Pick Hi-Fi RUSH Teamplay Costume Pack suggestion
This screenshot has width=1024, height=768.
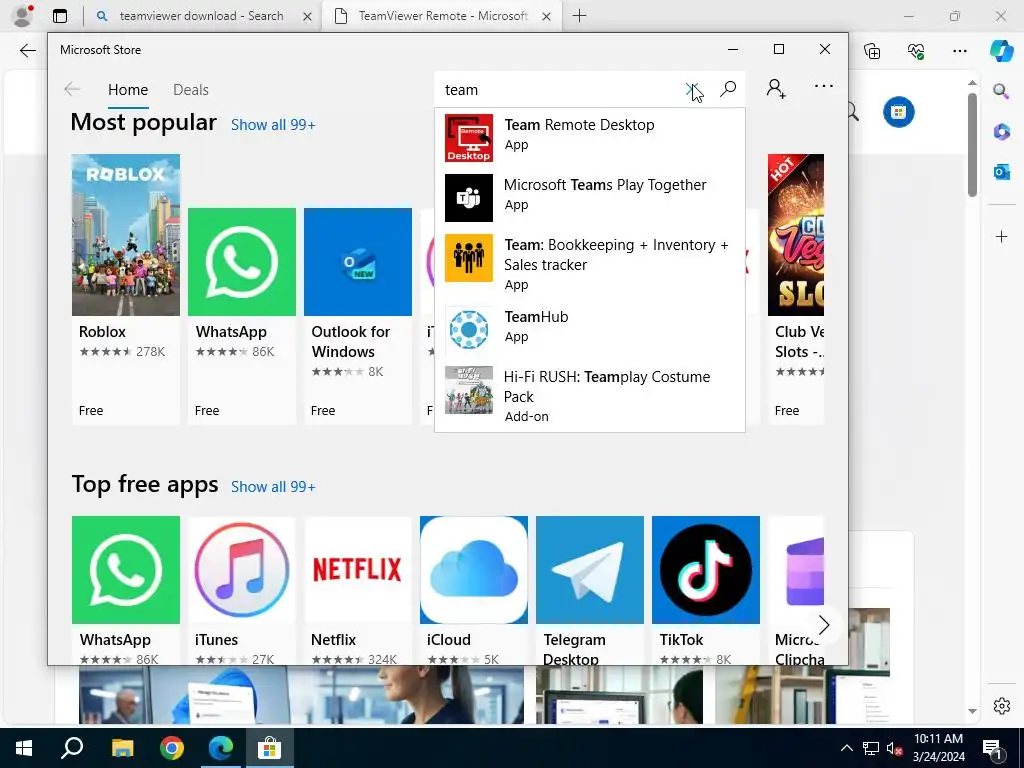coord(590,396)
